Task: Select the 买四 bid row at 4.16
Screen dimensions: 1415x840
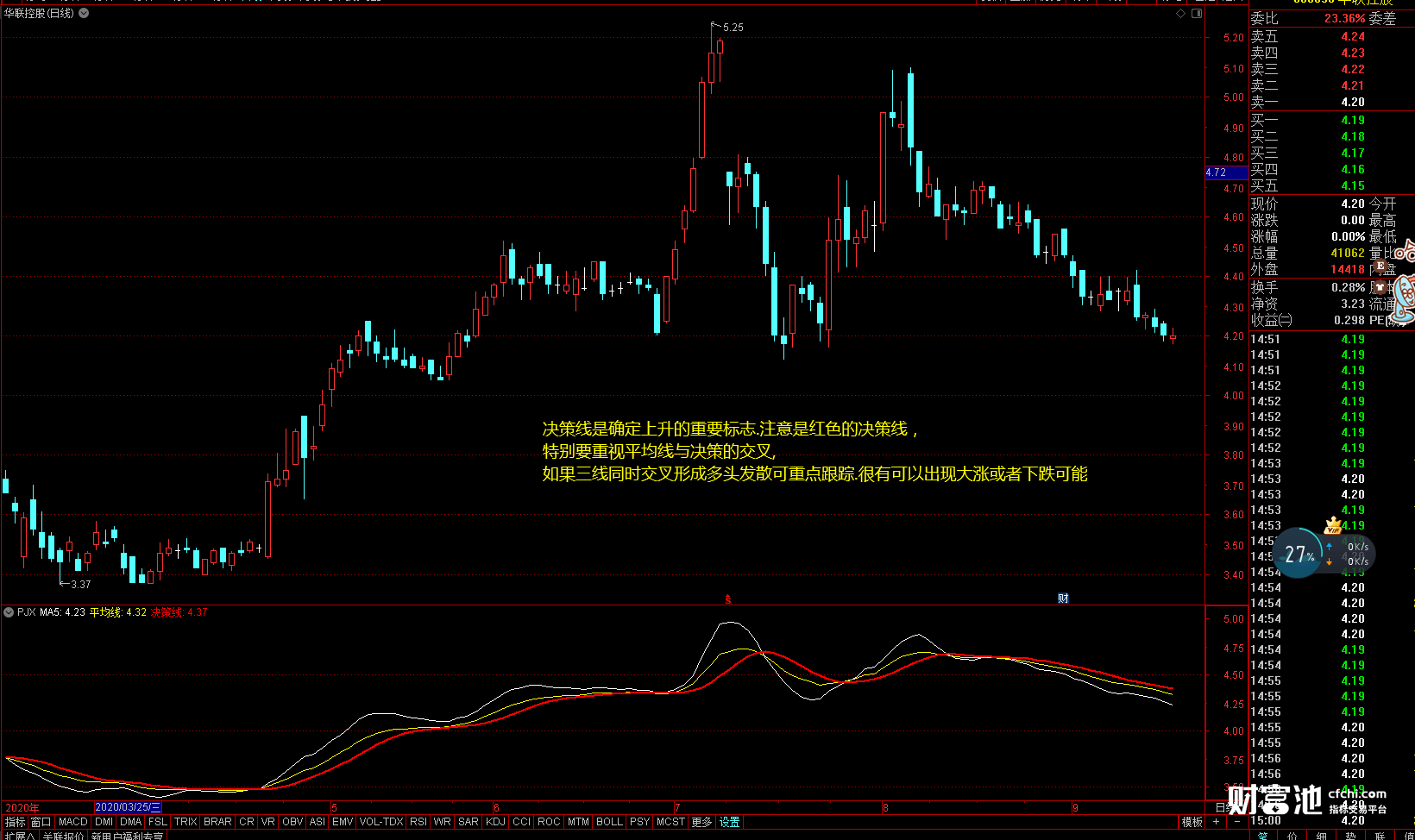Action: point(1332,169)
